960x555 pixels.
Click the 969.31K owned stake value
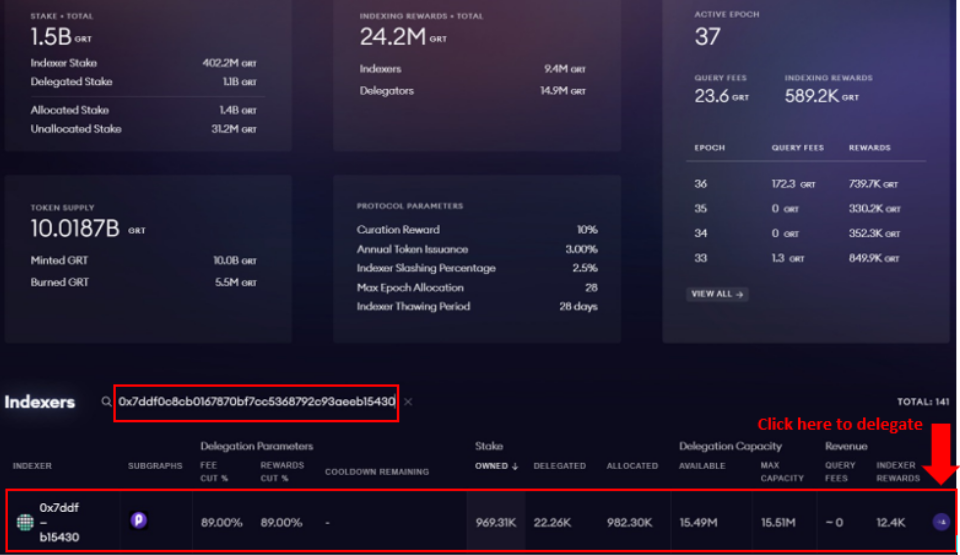(496, 523)
